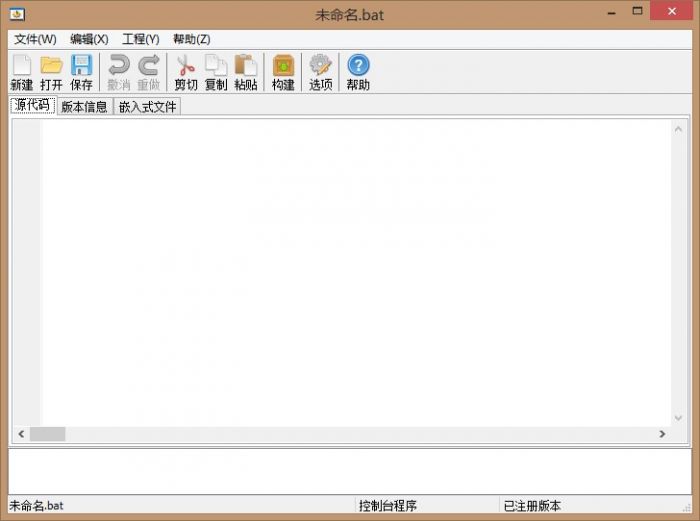
Task: Switch to the 版本信息 tab
Action: click(x=84, y=107)
